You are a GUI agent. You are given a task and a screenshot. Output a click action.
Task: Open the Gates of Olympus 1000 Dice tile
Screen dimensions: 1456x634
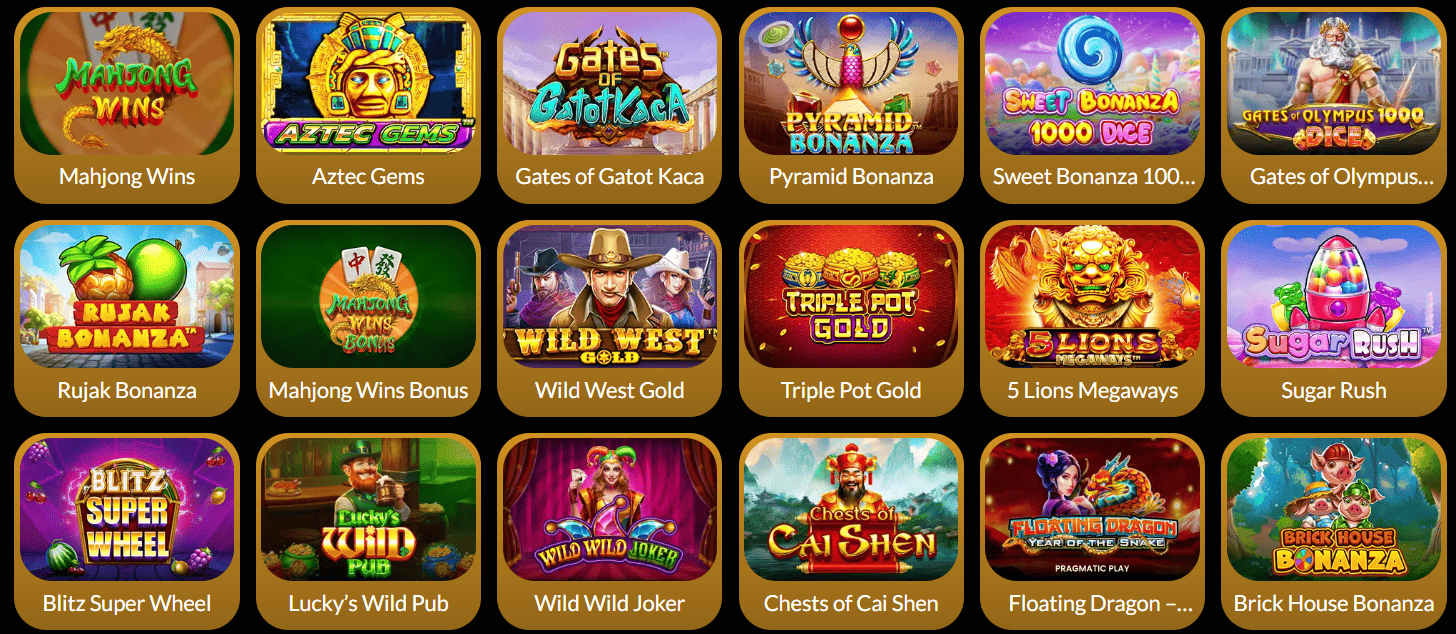coord(1334,83)
